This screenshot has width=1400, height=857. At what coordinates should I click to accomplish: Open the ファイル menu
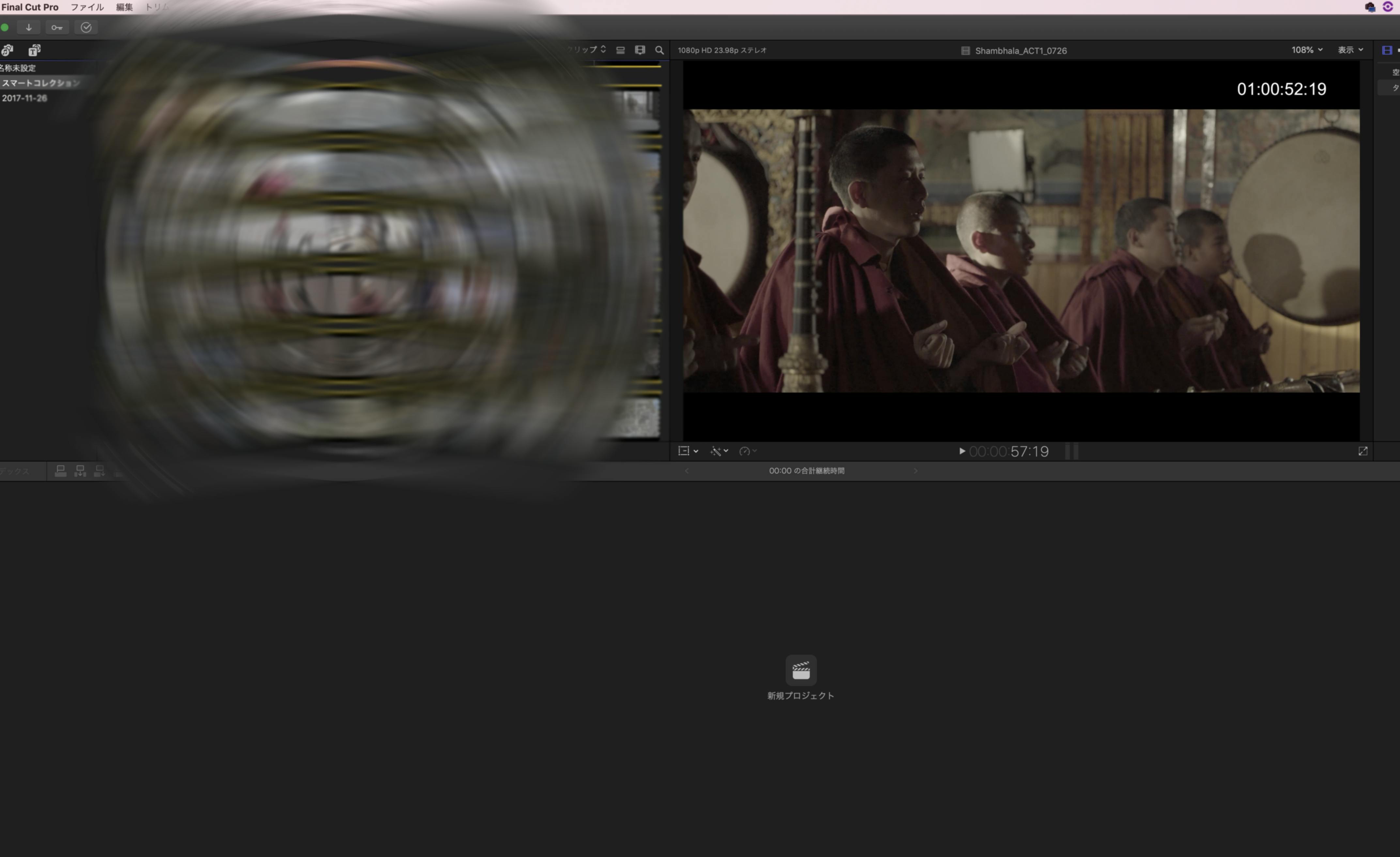tap(87, 8)
